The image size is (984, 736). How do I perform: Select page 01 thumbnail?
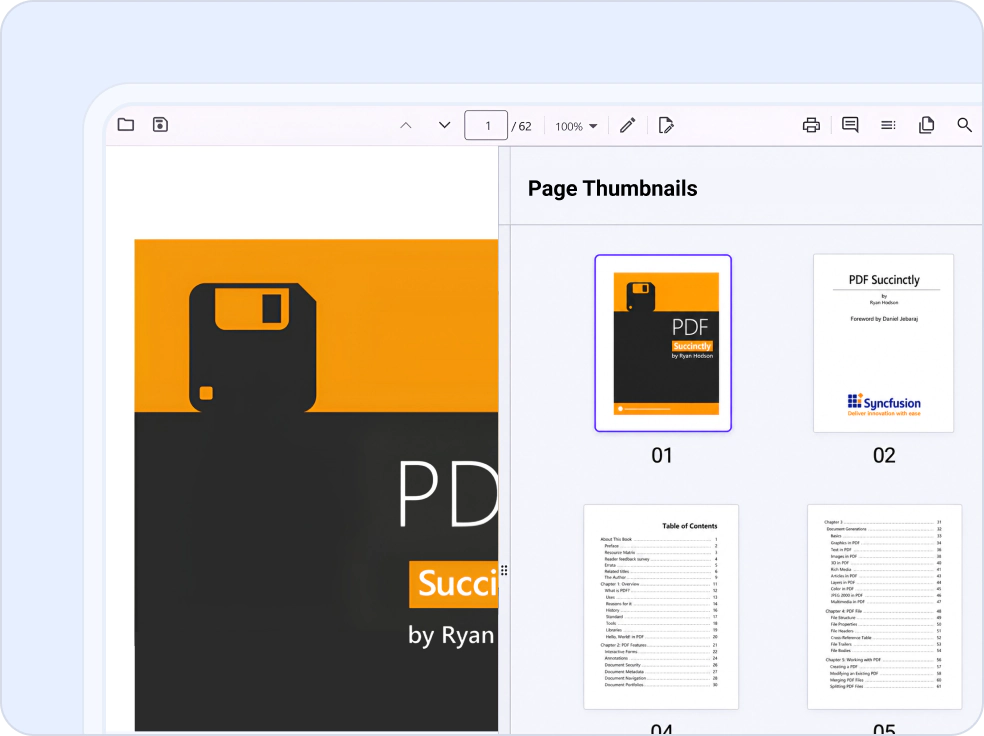coord(663,343)
